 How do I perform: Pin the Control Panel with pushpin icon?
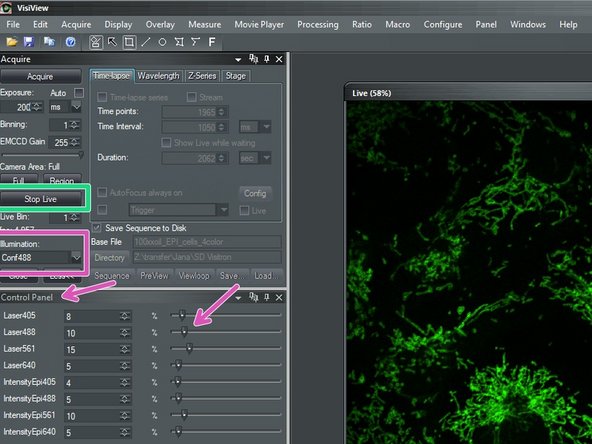pyautogui.click(x=267, y=297)
